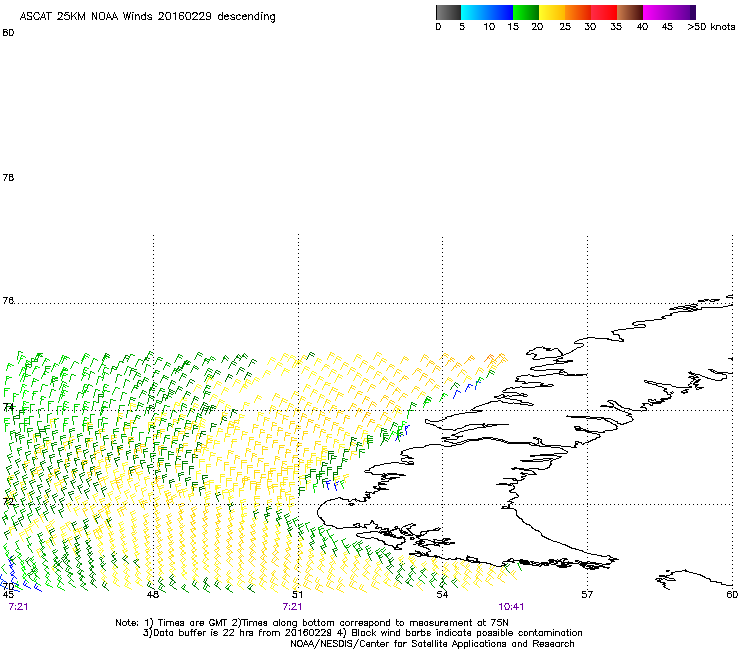The height and width of the screenshot is (650, 740).
Task: Click the '15' label in the color legend
Action: (513, 27)
